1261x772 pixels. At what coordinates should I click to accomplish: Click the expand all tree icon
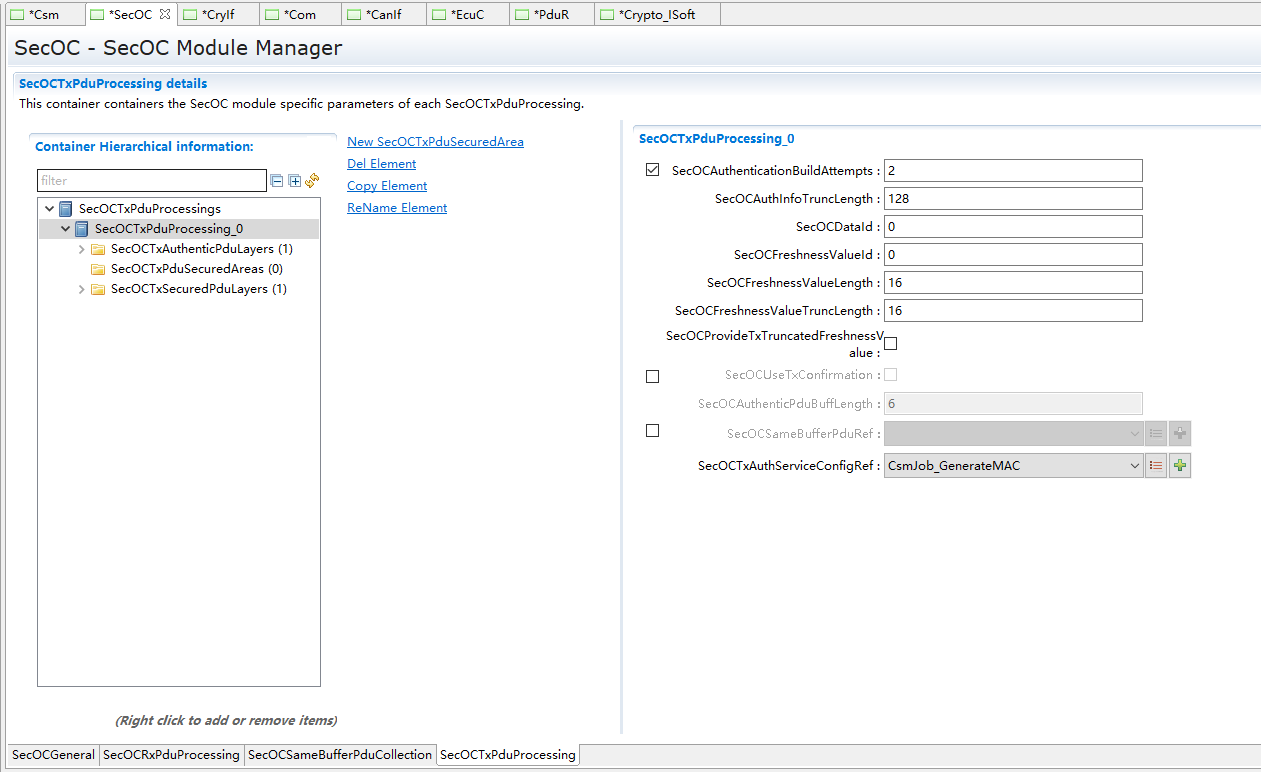pyautogui.click(x=294, y=181)
